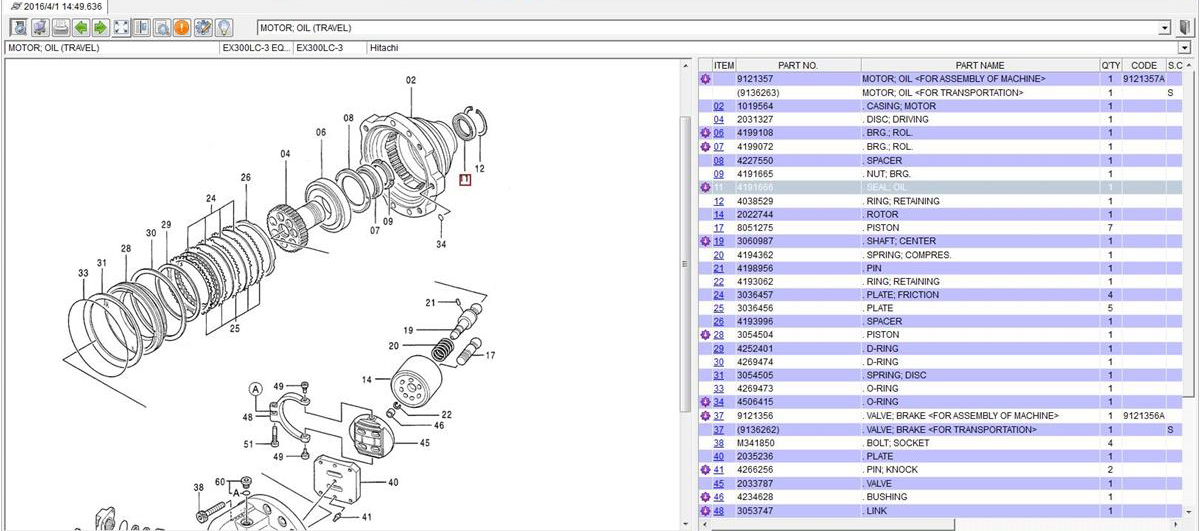This screenshot has height=531, width=1200.
Task: Click the red-boxed callout 11 in diagram
Action: click(x=464, y=180)
